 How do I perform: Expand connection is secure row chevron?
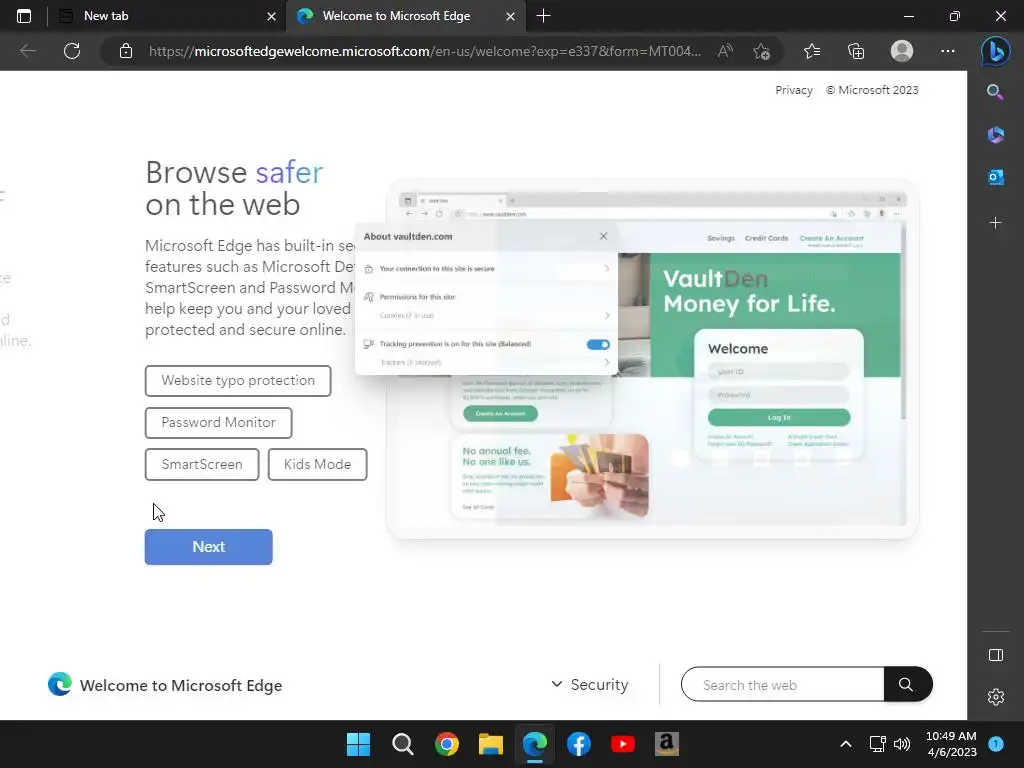[607, 268]
